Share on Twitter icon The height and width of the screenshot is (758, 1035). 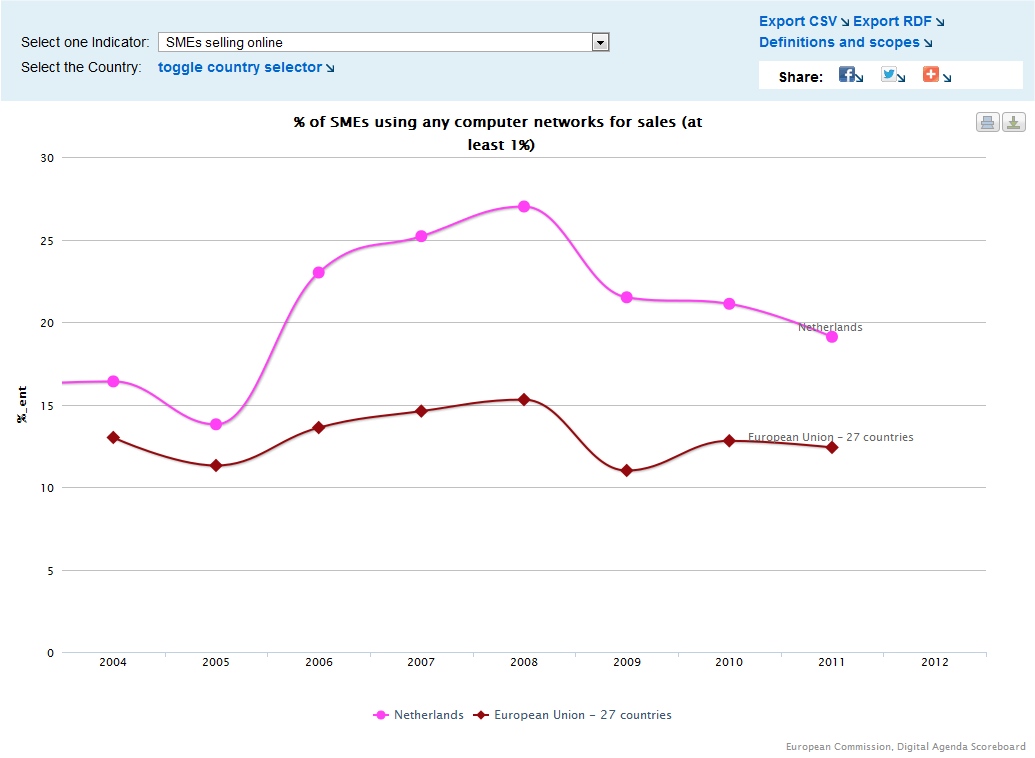[x=889, y=74]
